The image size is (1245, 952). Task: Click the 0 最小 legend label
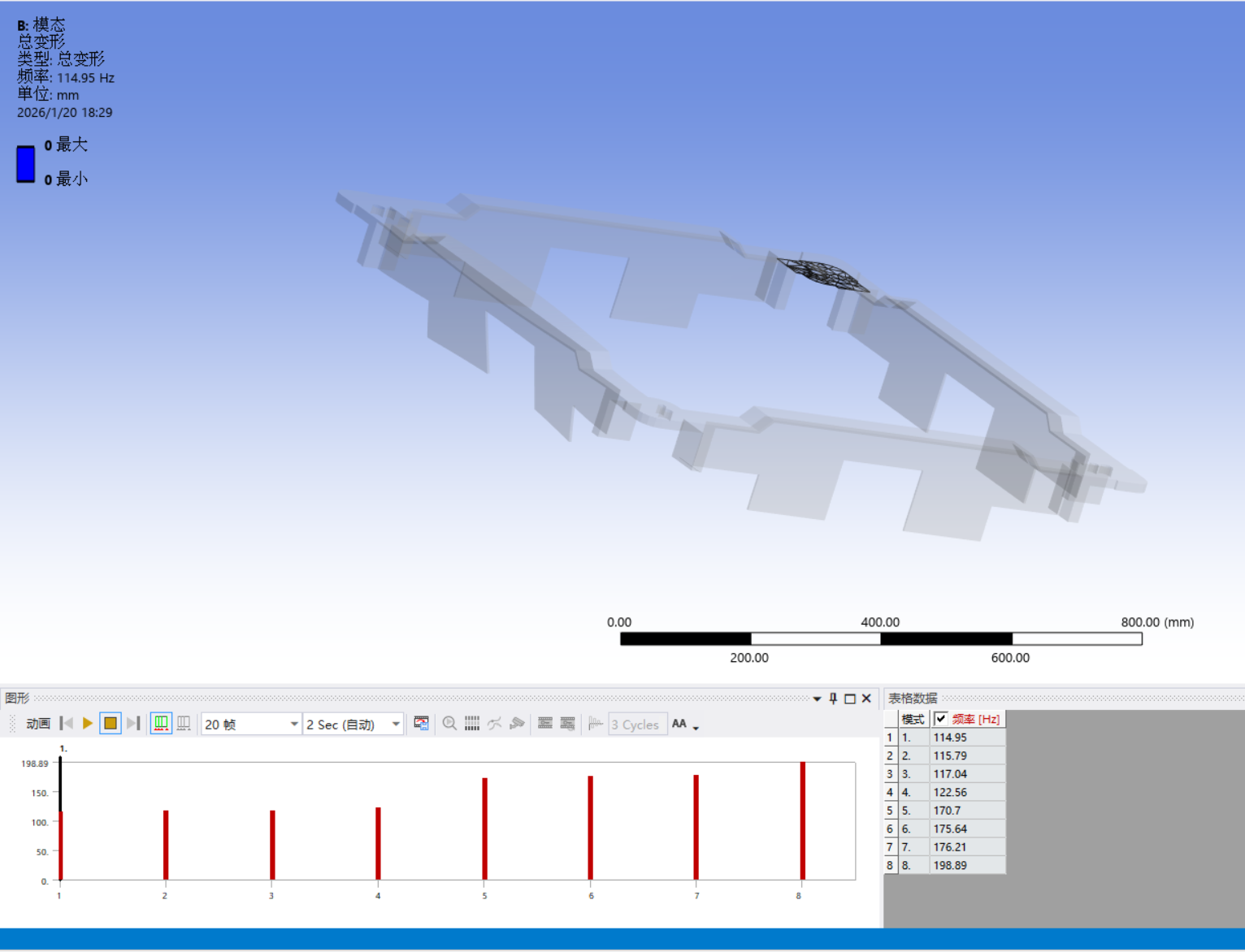pos(66,180)
